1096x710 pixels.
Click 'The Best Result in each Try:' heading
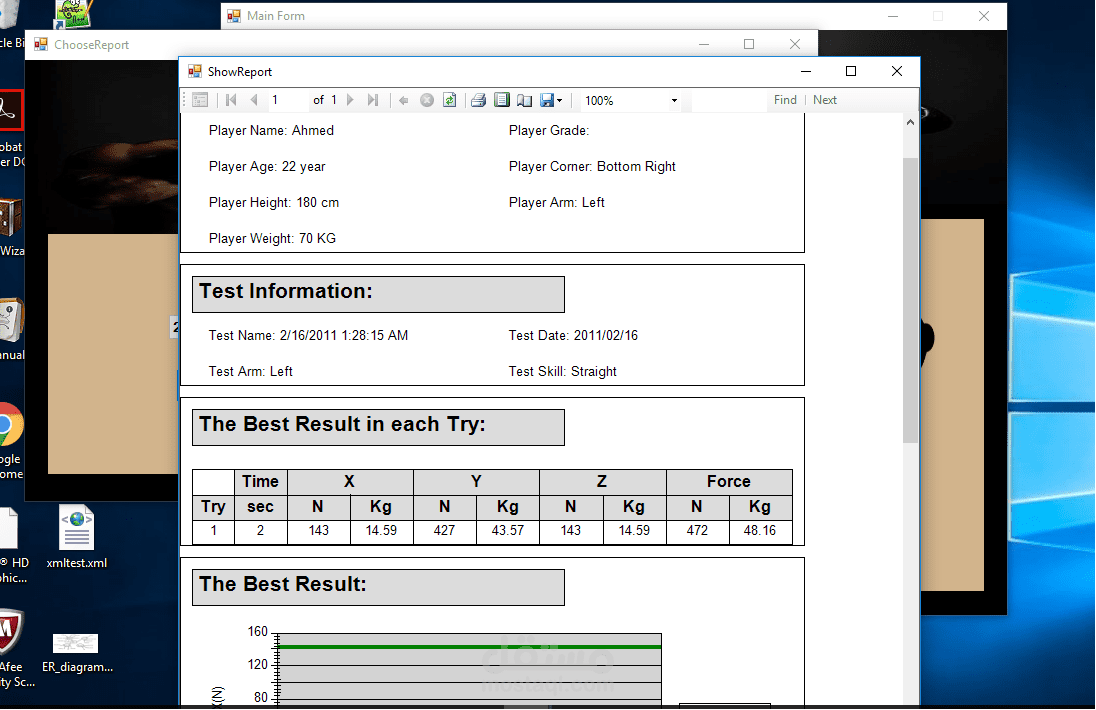tap(342, 424)
